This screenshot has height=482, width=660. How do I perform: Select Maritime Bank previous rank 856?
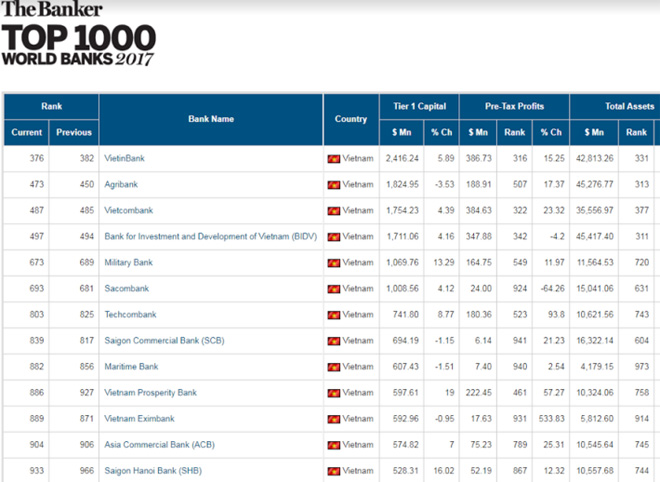pyautogui.click(x=87, y=367)
